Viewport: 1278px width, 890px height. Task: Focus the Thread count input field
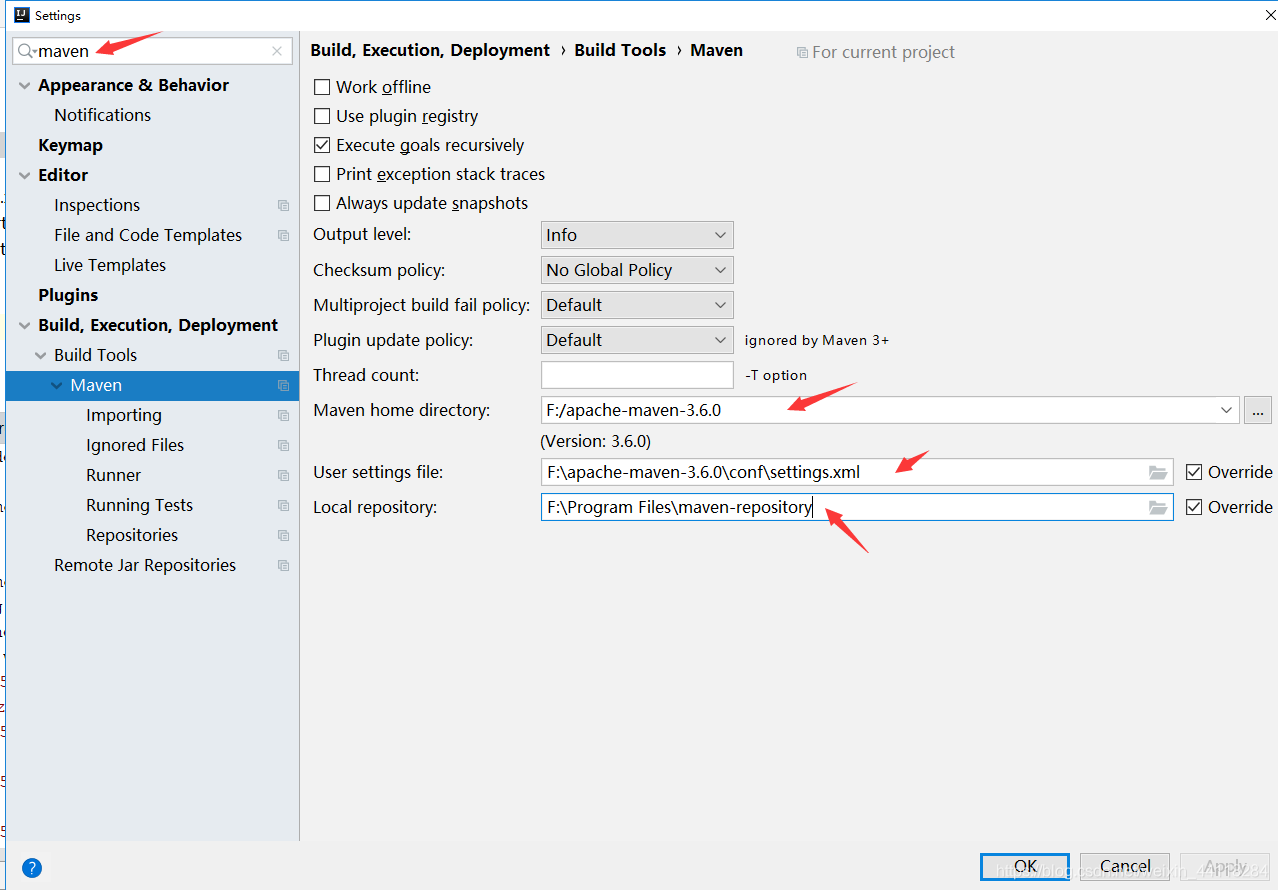pyautogui.click(x=637, y=375)
